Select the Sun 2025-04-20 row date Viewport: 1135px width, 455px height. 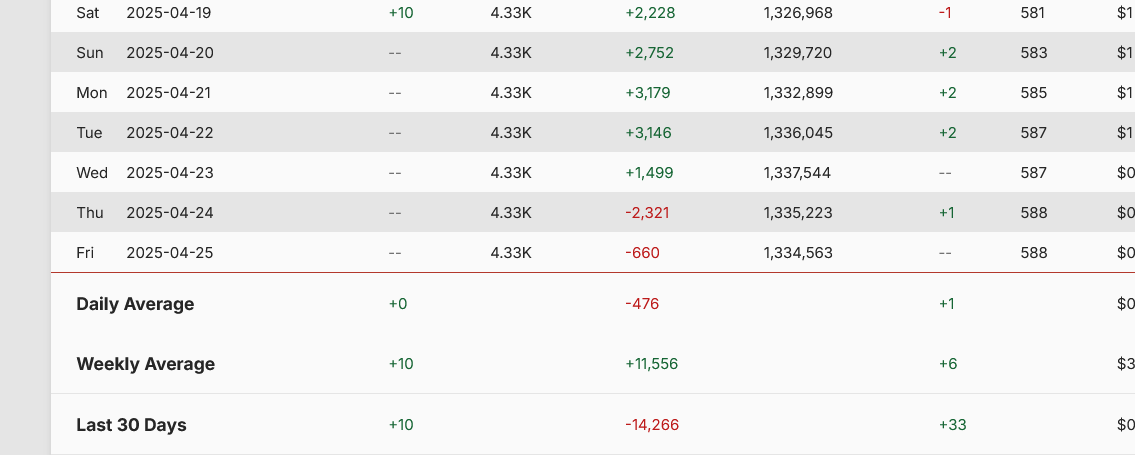(x=170, y=53)
